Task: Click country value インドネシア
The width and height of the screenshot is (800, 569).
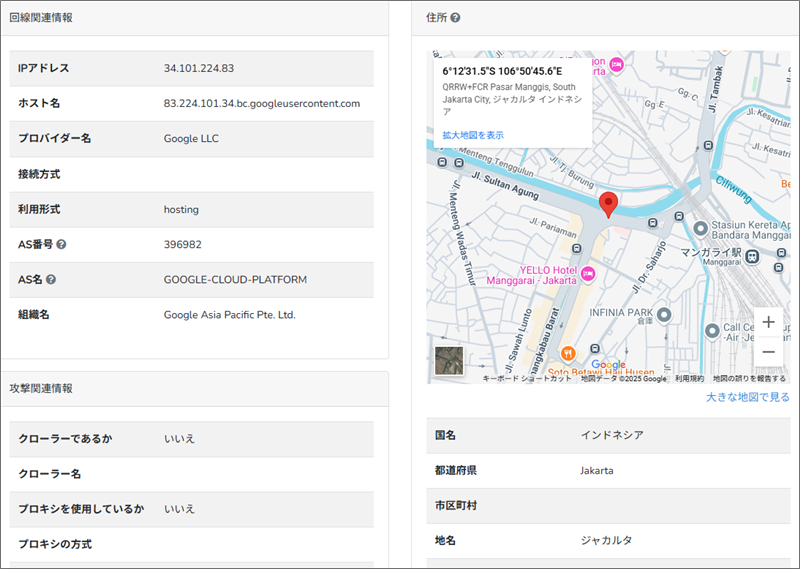Action: click(x=612, y=435)
